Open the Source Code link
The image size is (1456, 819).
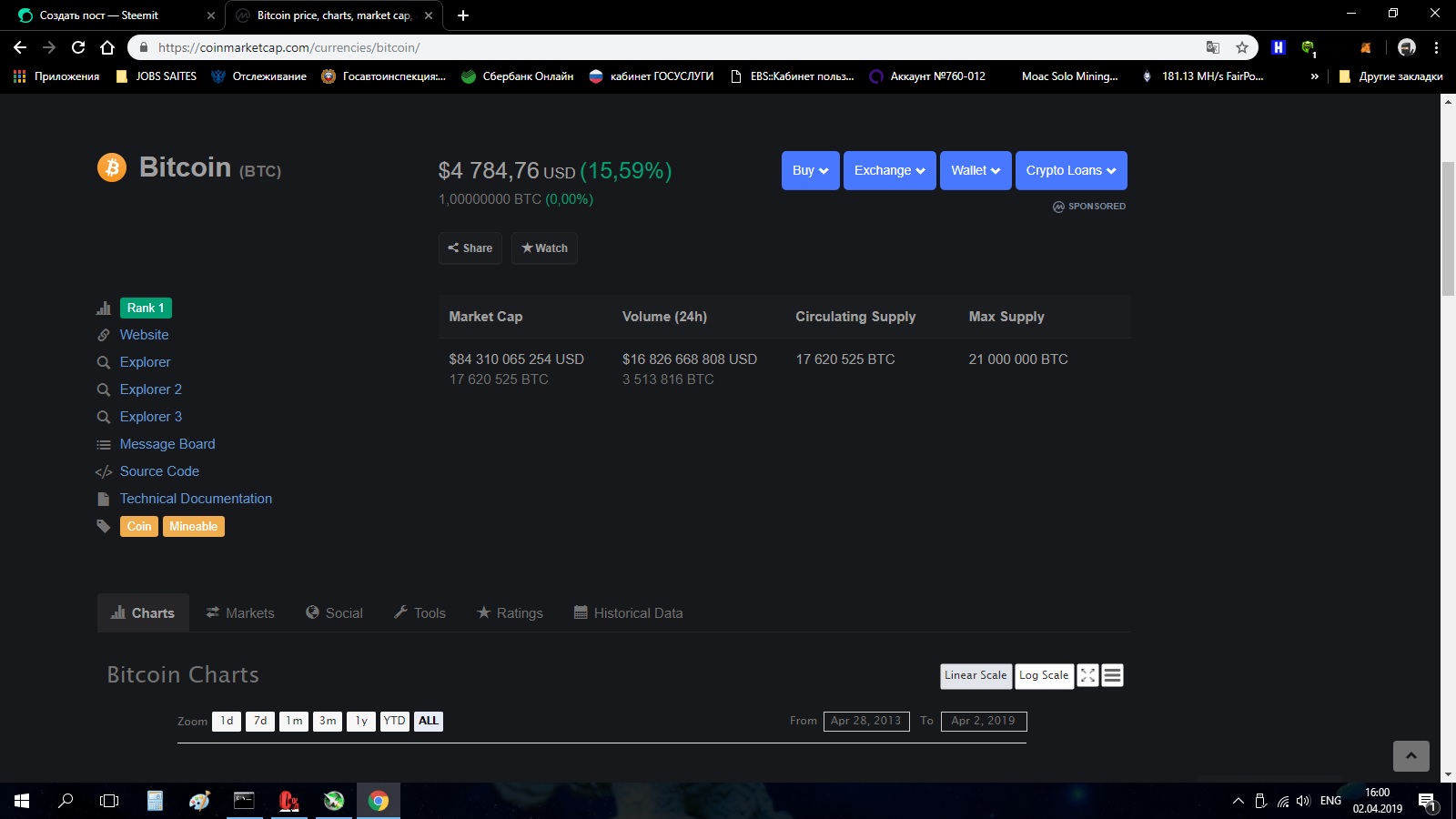click(x=159, y=471)
